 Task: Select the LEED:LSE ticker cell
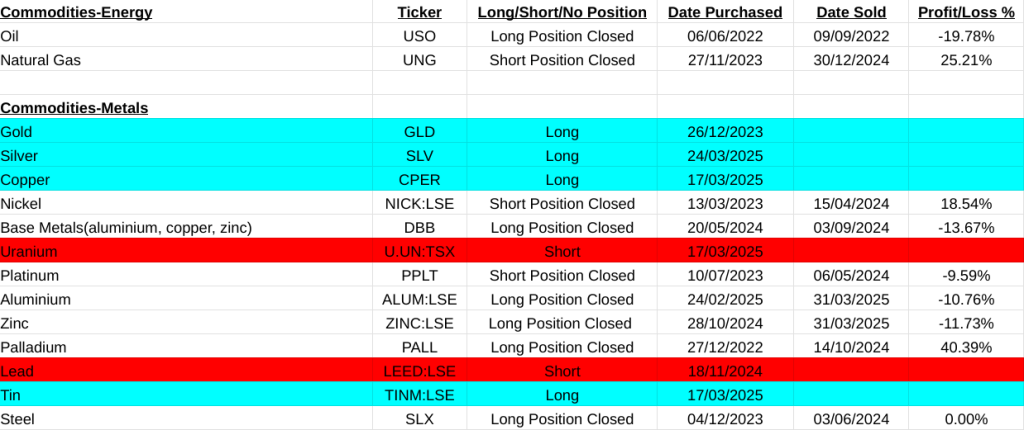pos(419,371)
